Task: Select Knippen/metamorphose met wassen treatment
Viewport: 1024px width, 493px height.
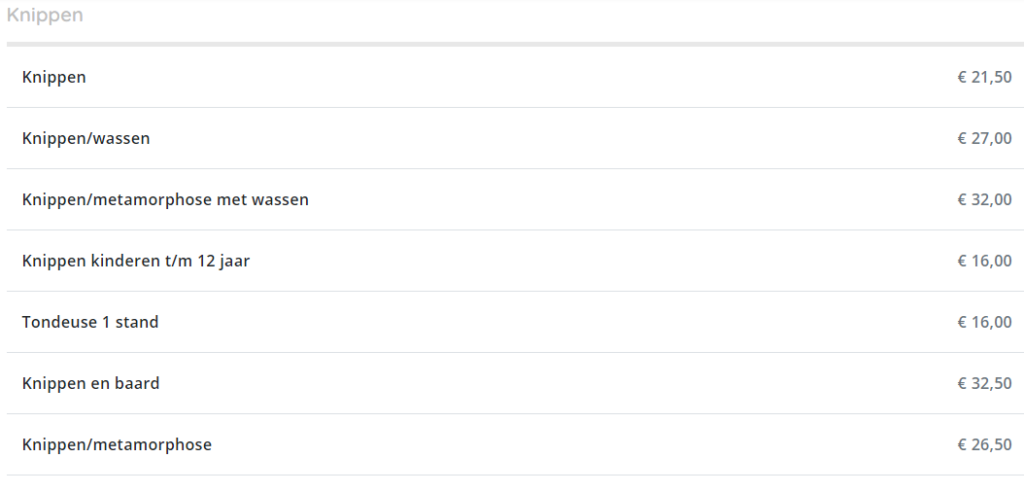Action: pos(165,200)
